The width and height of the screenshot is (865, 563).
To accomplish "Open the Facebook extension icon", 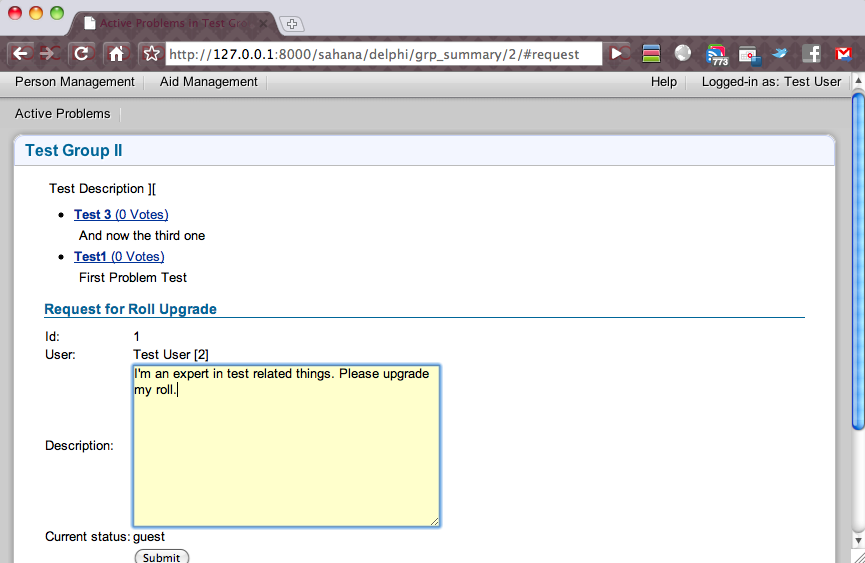I will coord(811,54).
